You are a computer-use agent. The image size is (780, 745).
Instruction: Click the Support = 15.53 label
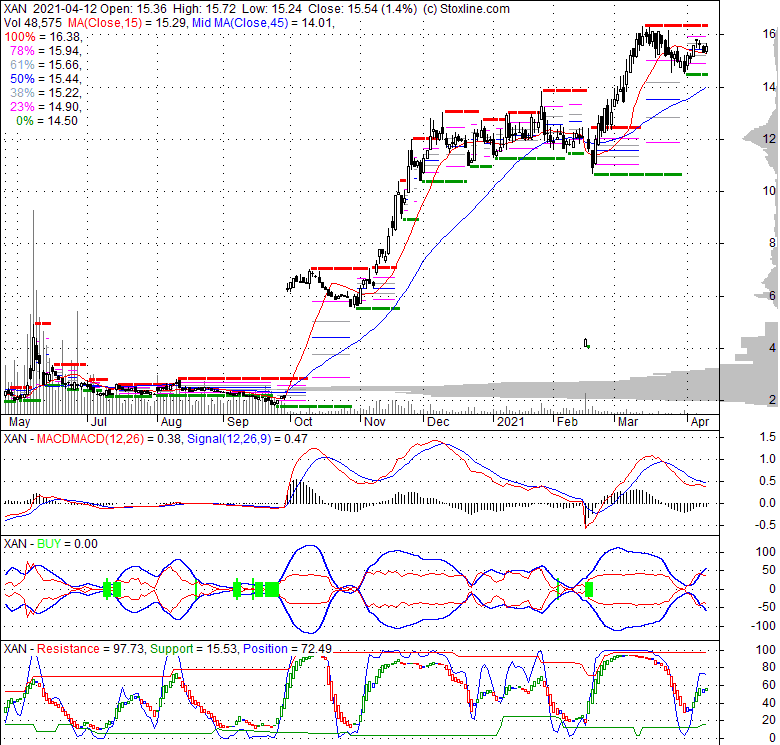pos(195,649)
